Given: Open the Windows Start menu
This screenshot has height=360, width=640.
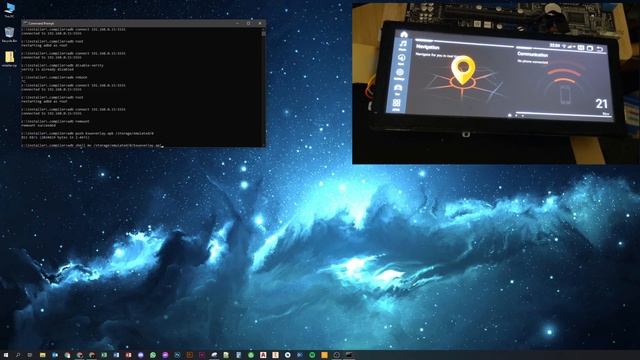Looking at the screenshot, I should 6,355.
